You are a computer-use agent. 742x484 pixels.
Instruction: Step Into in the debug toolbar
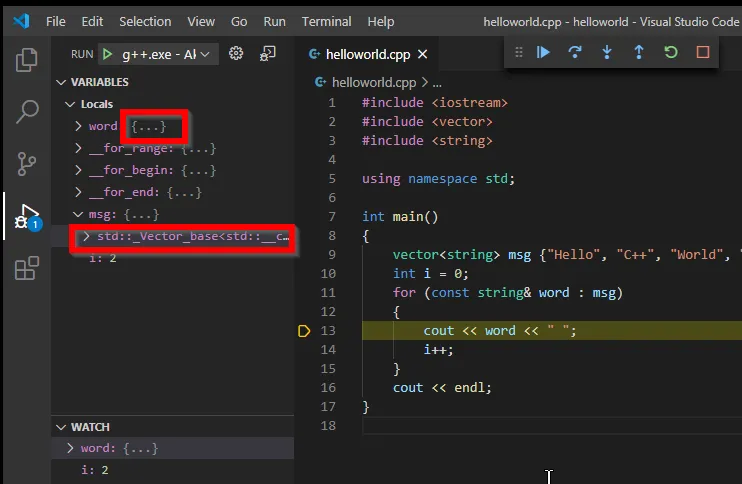607,52
